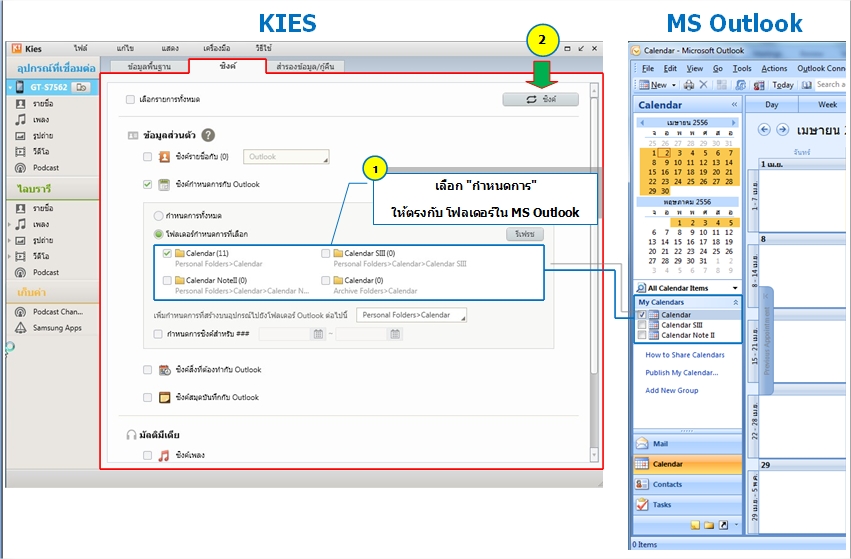The width and height of the screenshot is (851, 559).
Task: Enable sync to-do with Outlook checkbox
Action: coord(148,370)
